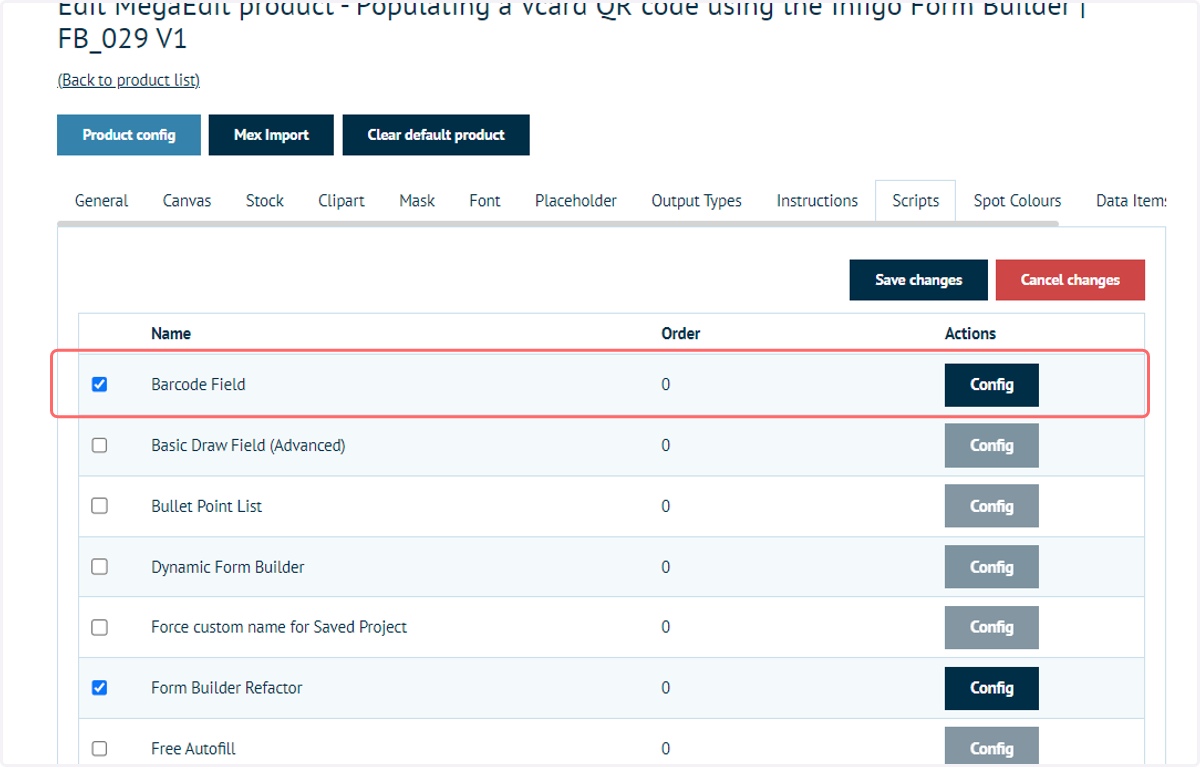Click the Cancel changes button
1200x767 pixels.
click(1070, 280)
